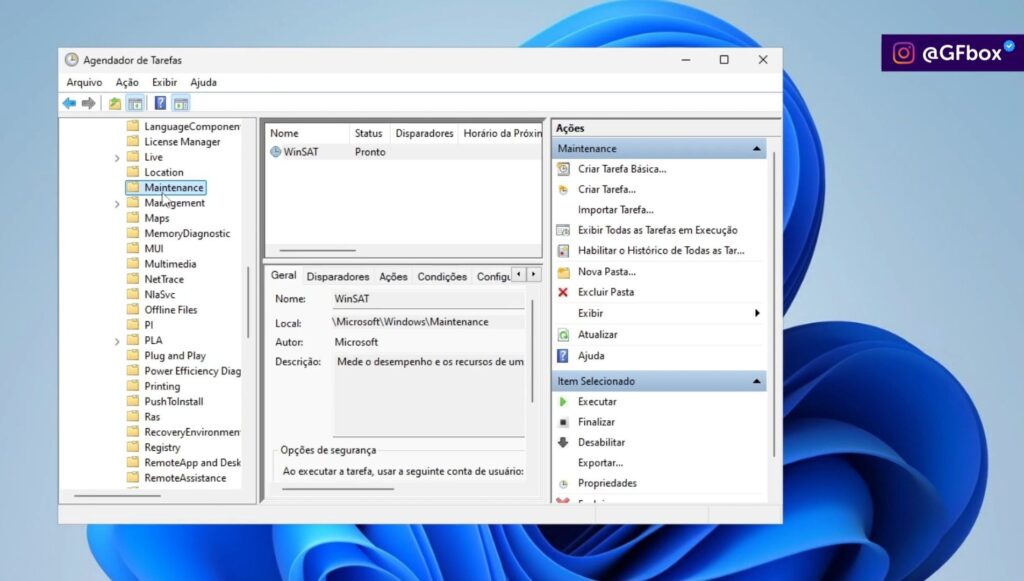1024x581 pixels.
Task: Click the actions pane vertical scrollbar
Action: (x=774, y=304)
